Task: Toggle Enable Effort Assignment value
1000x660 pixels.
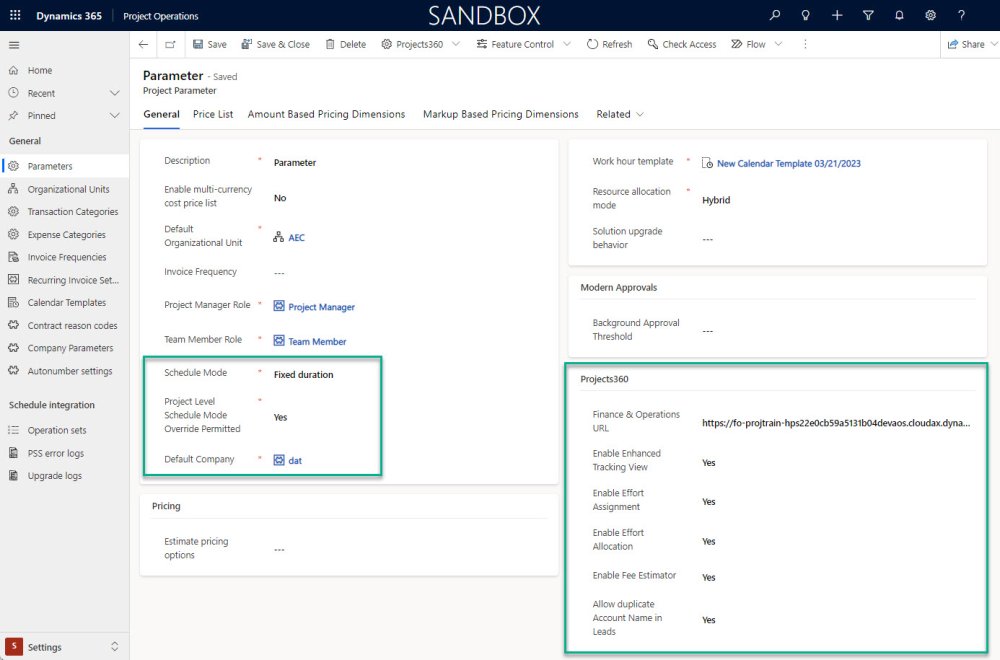Action: [709, 502]
